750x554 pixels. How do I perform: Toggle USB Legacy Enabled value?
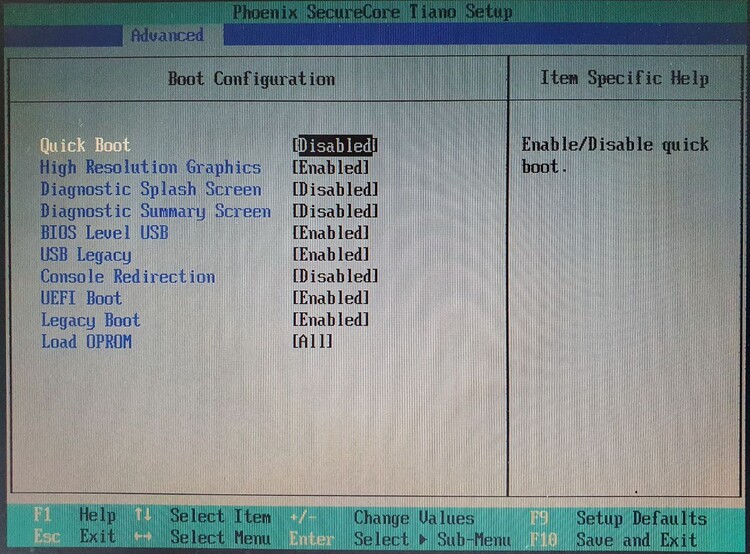click(x=331, y=255)
